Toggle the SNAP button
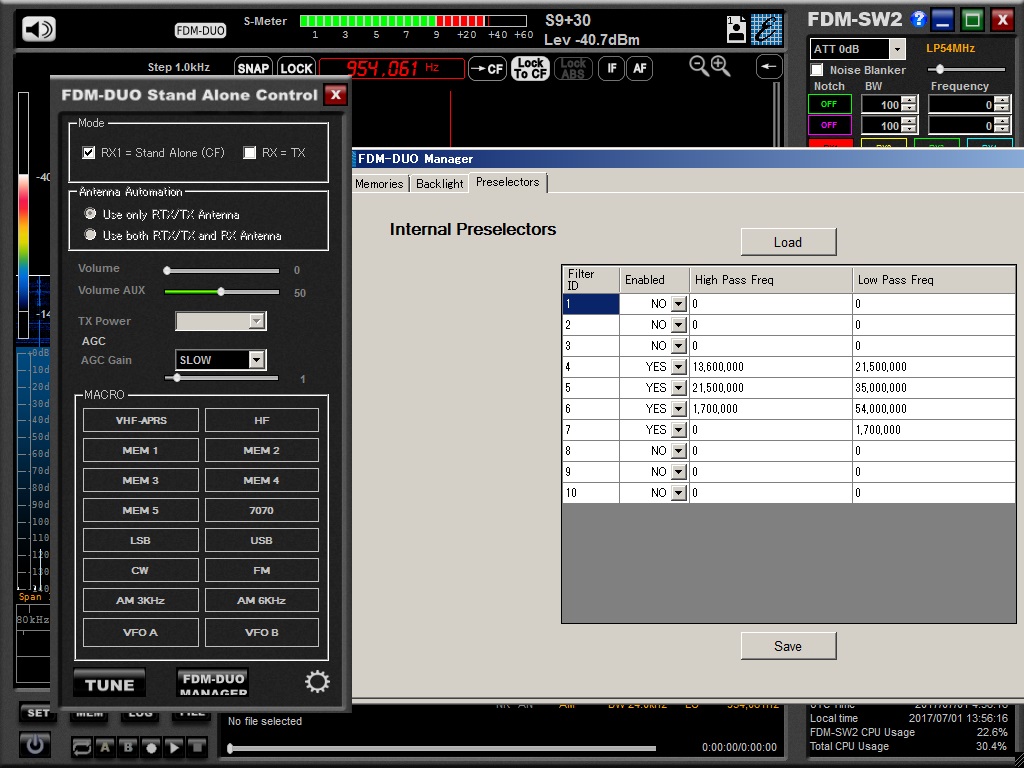 coord(253,69)
